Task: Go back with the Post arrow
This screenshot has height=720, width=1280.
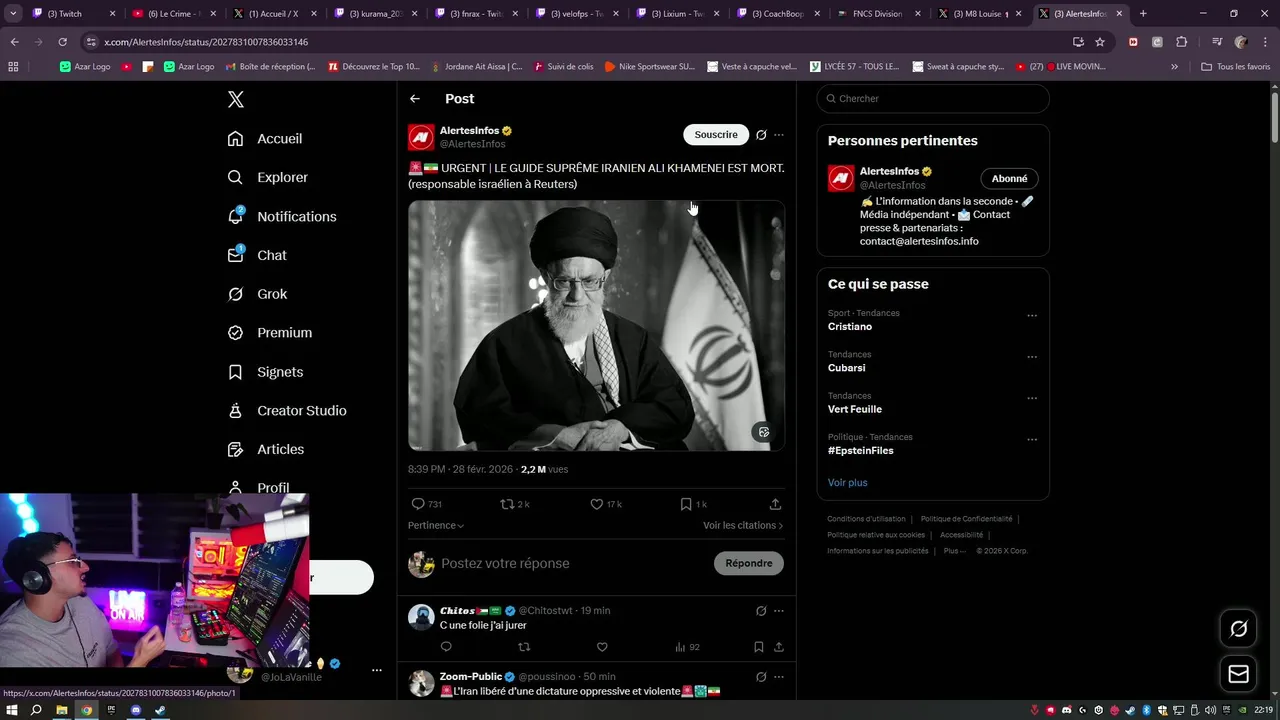Action: tap(415, 99)
